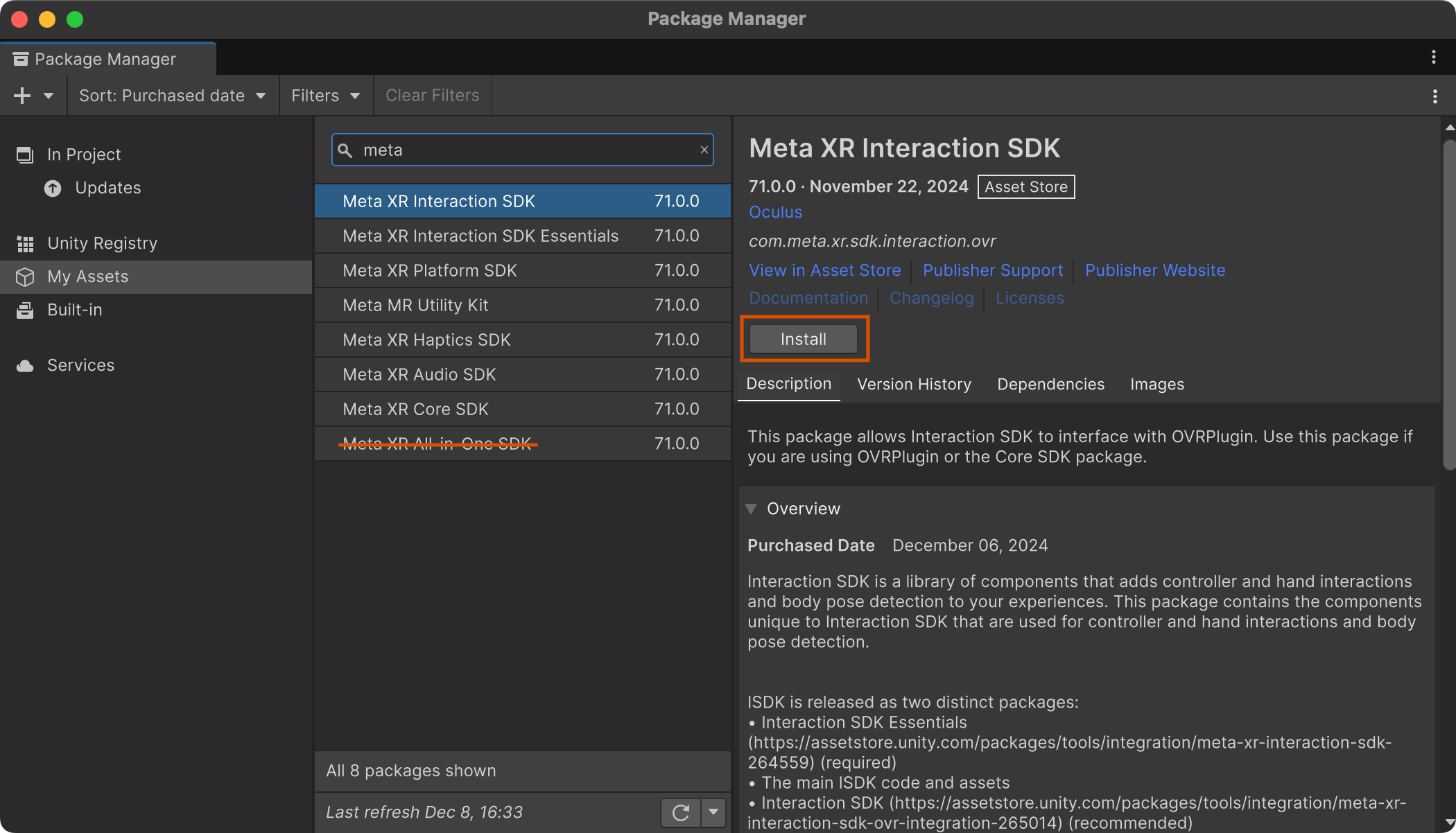1456x833 pixels.
Task: Select the Meta XR Core SDK package
Action: (415, 409)
